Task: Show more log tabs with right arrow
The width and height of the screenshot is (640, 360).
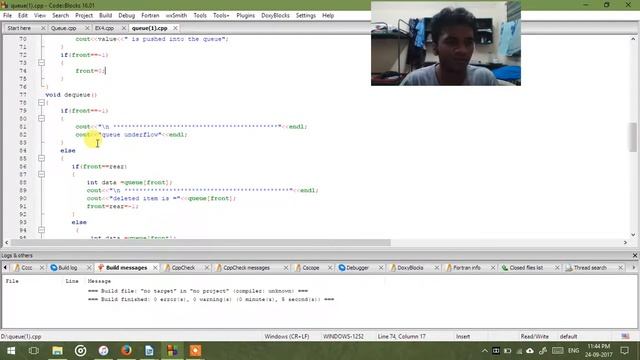Action: tap(633, 268)
